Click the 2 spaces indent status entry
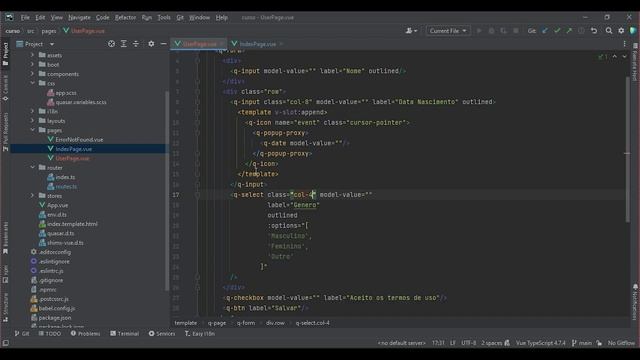The width and height of the screenshot is (640, 360). [491, 343]
